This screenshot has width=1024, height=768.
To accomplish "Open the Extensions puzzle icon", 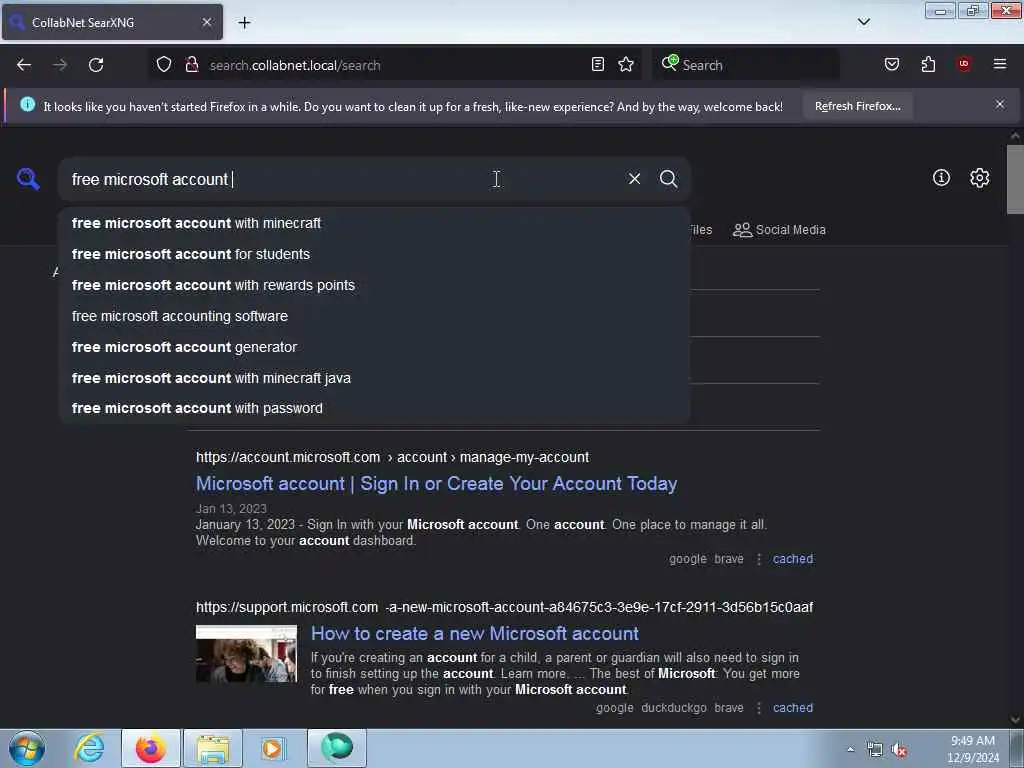I will (928, 65).
